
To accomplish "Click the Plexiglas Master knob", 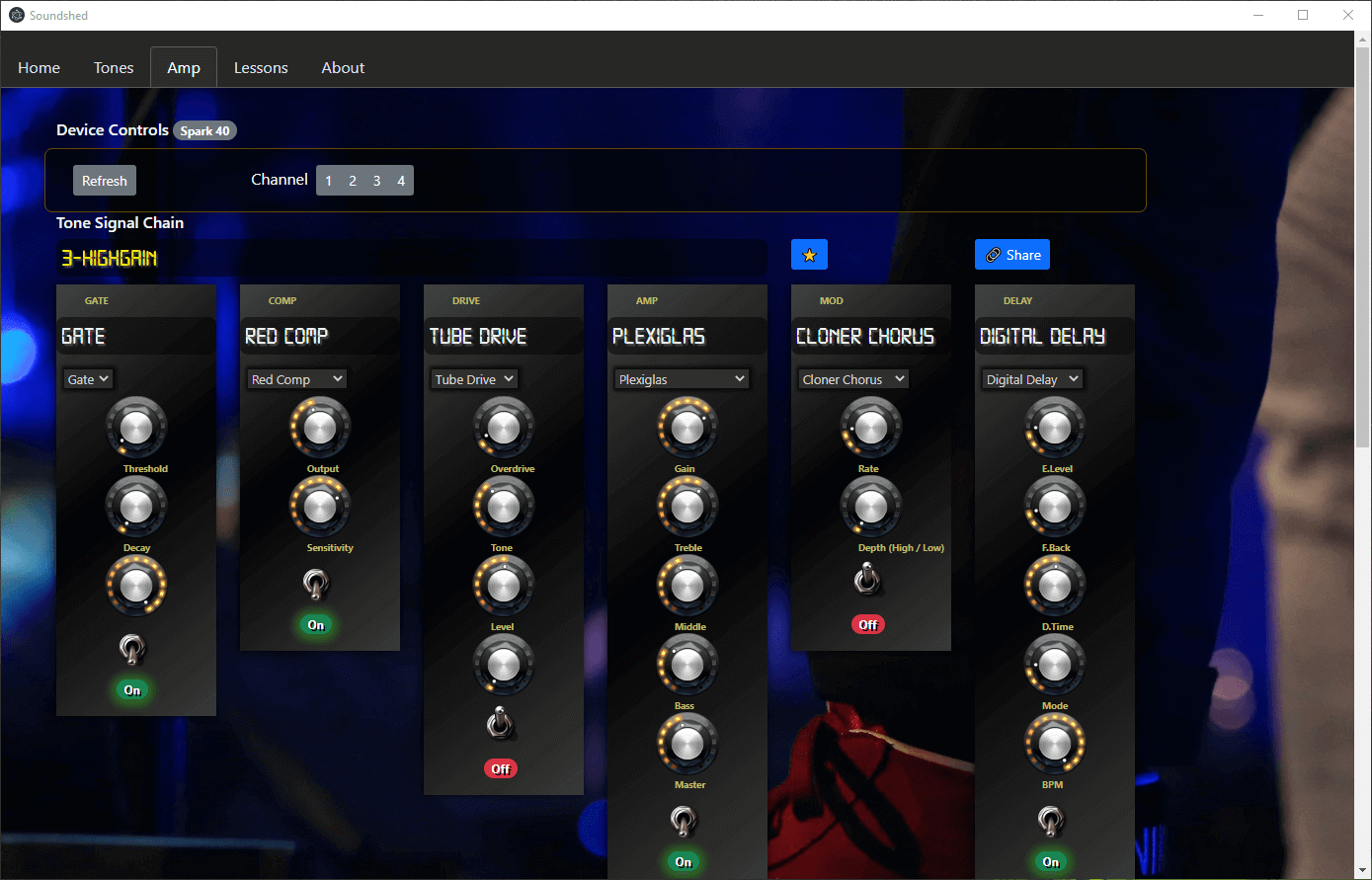I will tap(687, 743).
